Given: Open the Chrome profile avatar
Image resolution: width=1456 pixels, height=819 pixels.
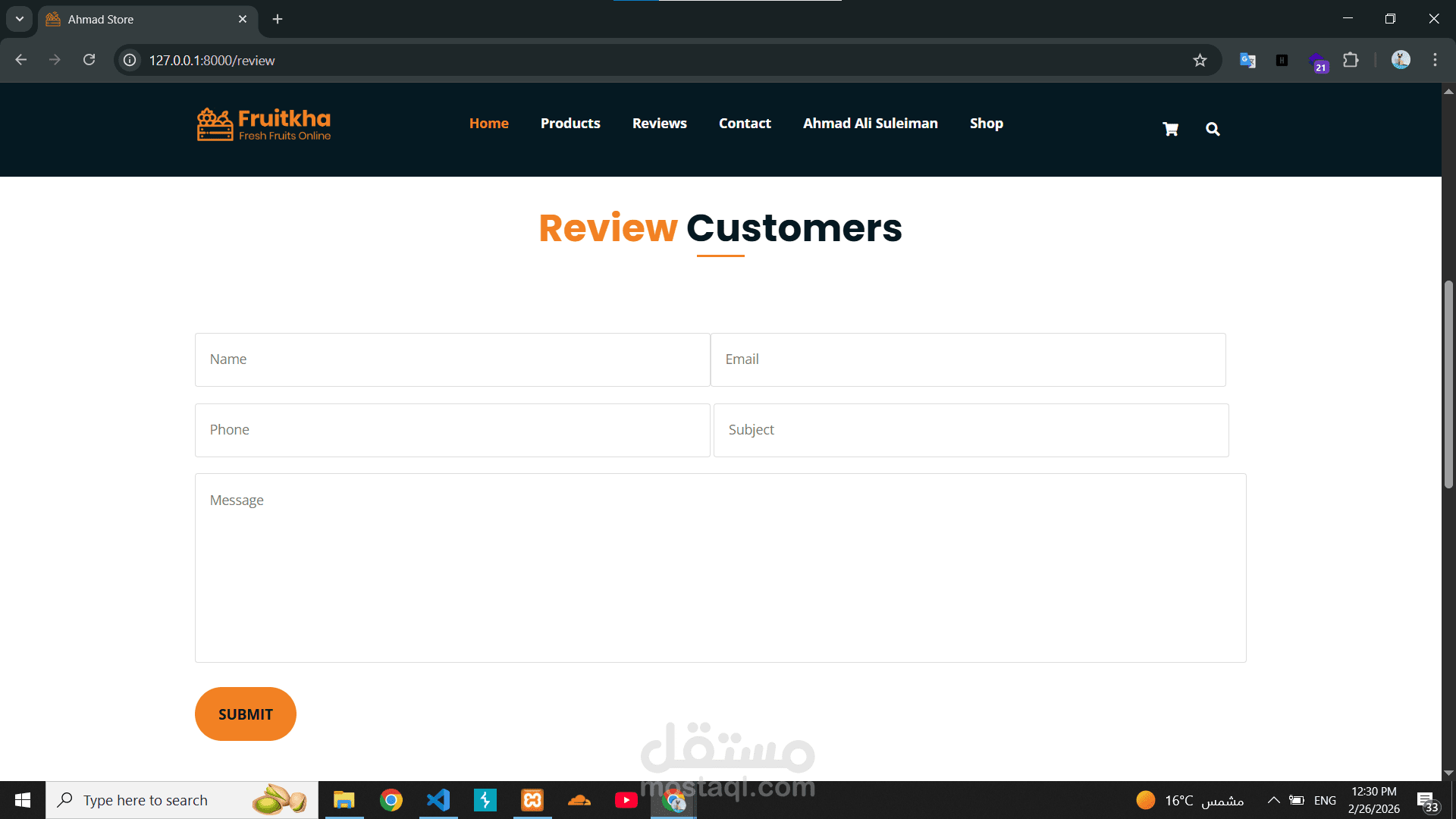Looking at the screenshot, I should coord(1401,60).
